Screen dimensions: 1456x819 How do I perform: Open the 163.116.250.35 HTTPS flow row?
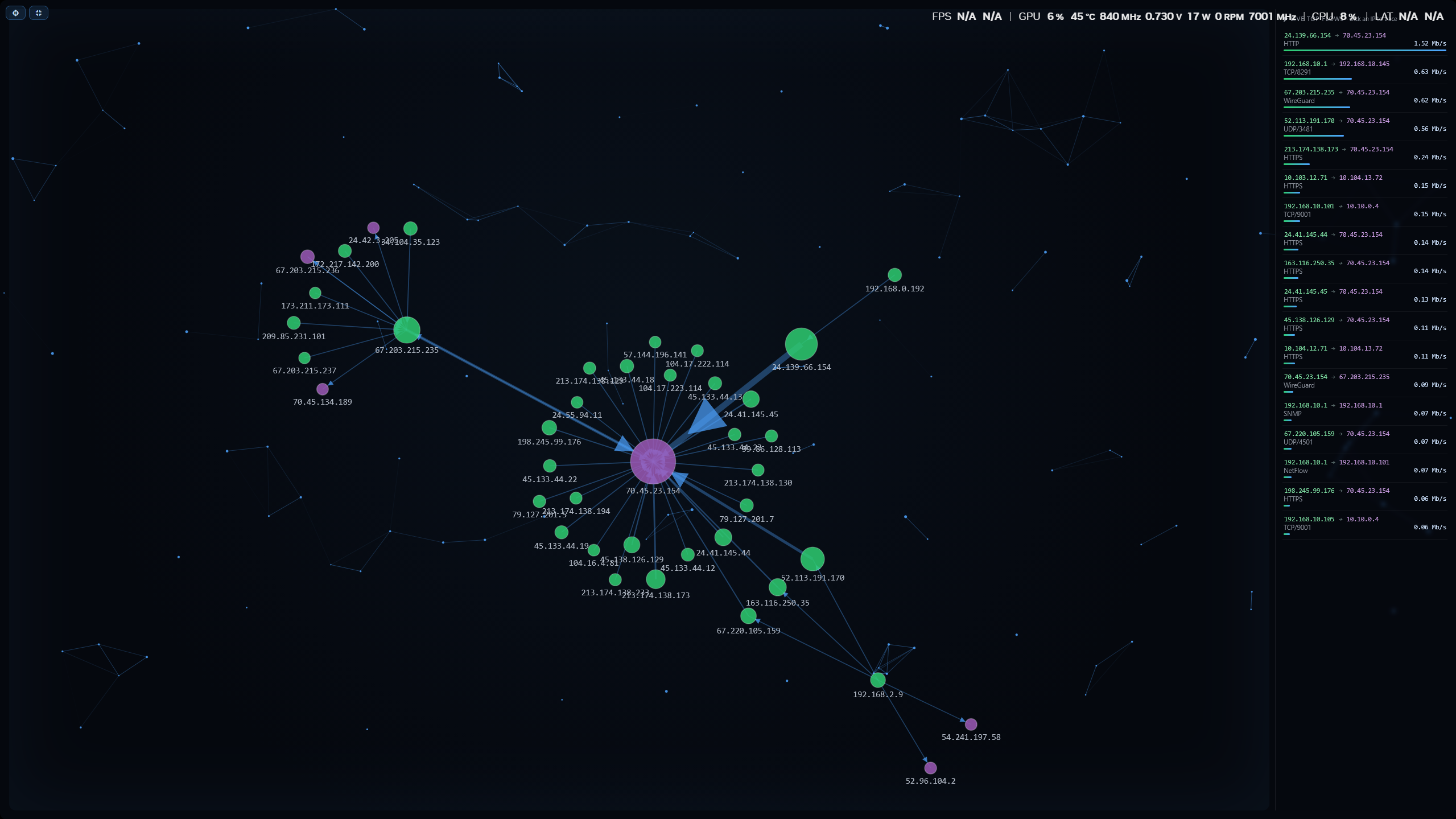pos(1364,269)
